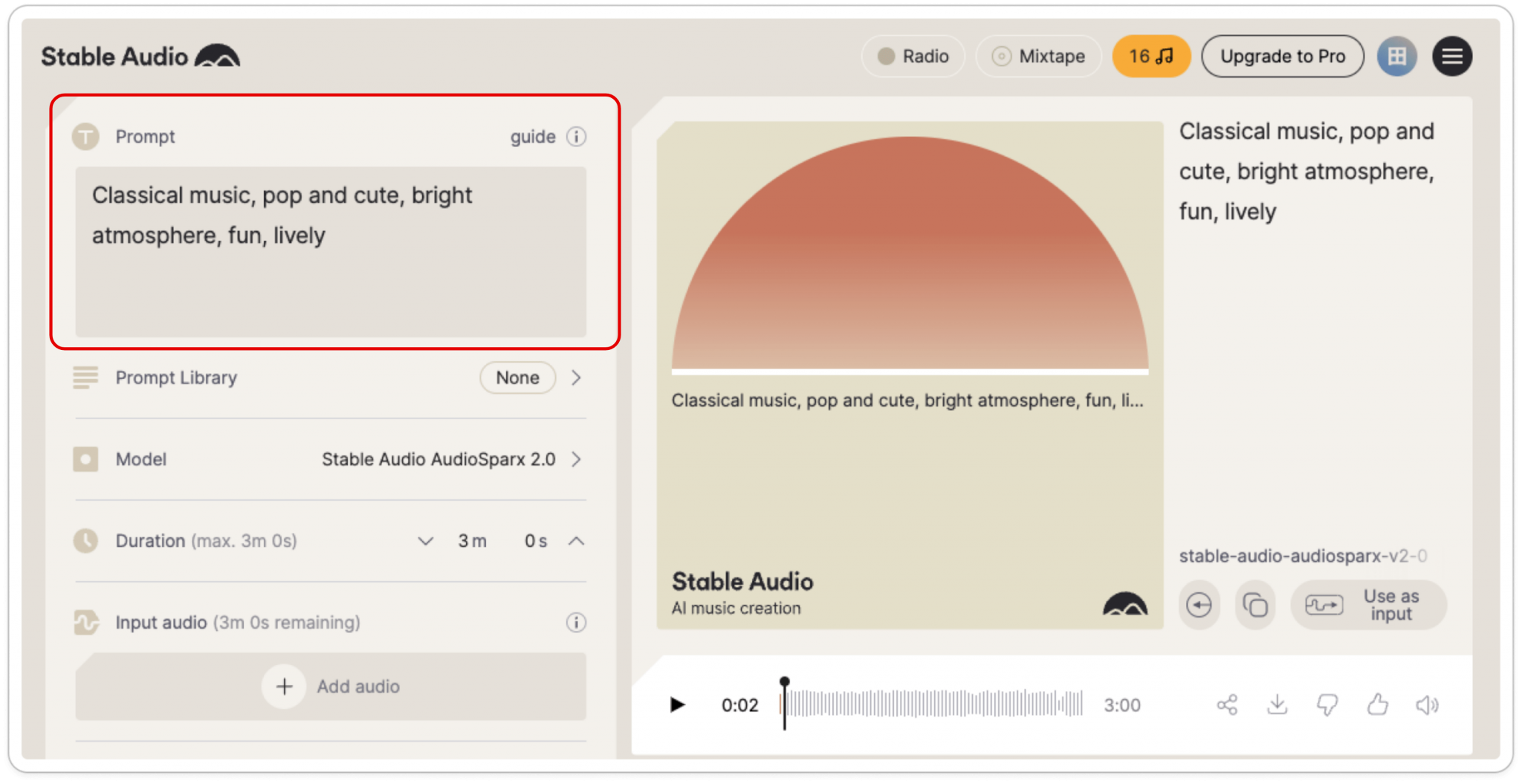Switch to Mixtape mode
The width and height of the screenshot is (1522, 784).
1038,56
